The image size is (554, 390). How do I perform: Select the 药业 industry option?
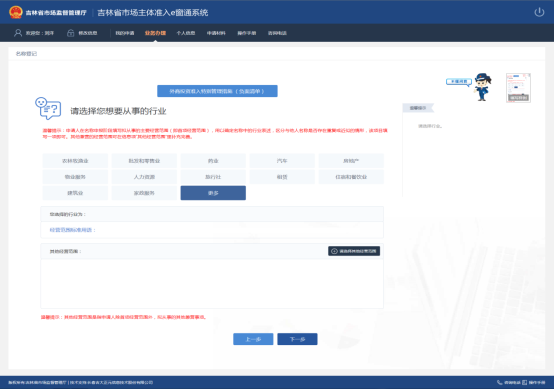click(213, 161)
